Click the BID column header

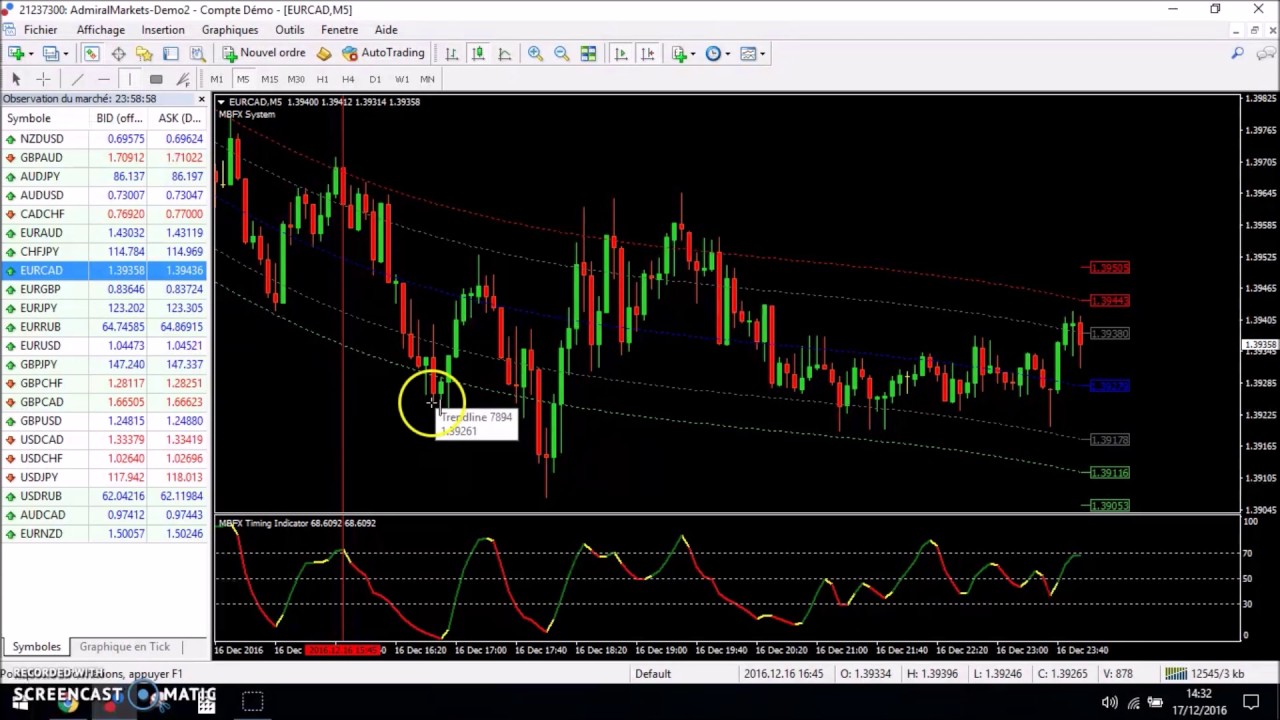pos(119,118)
